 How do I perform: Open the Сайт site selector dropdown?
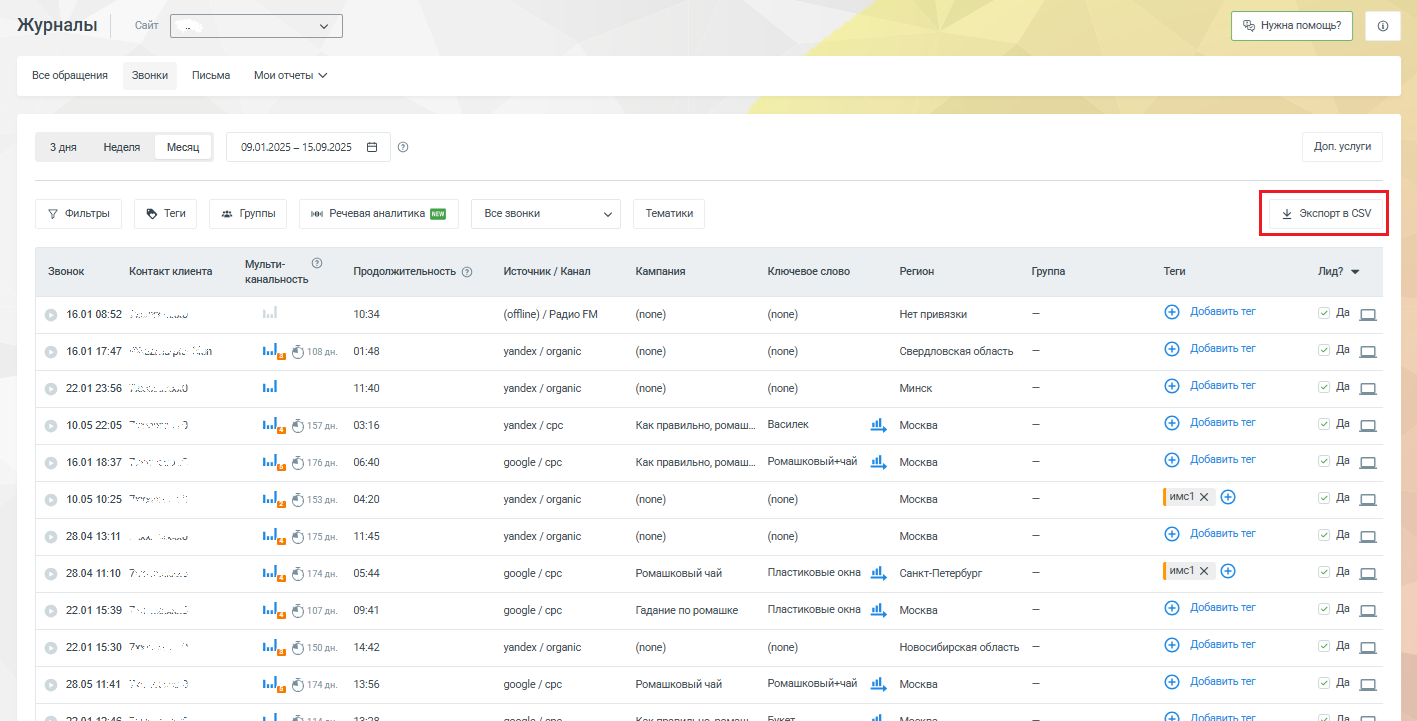[x=256, y=26]
